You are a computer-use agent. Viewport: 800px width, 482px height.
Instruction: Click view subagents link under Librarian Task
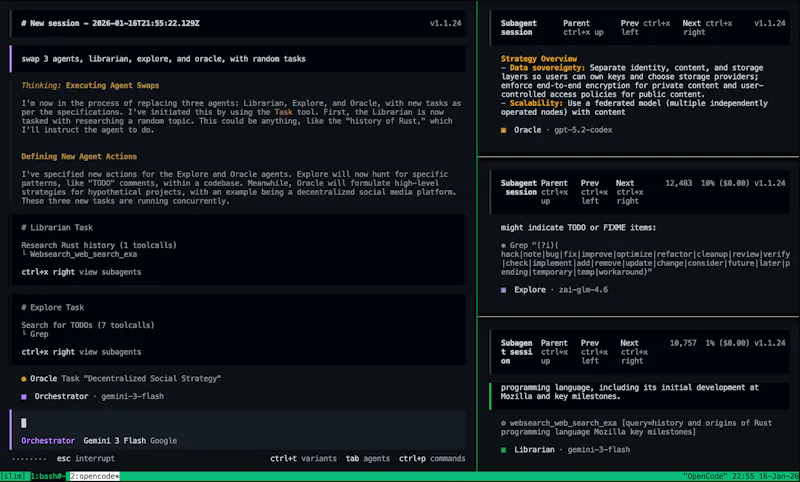110,272
